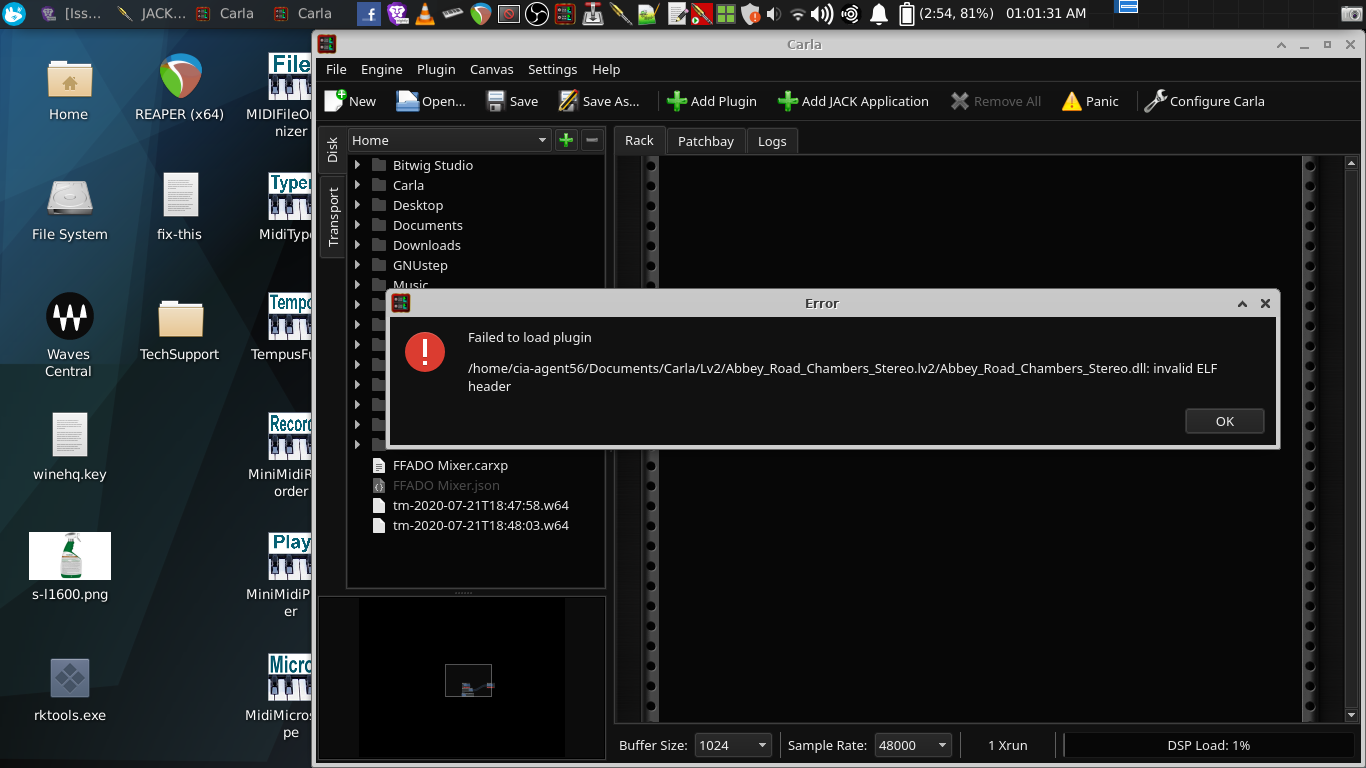Expand the Downloads folder in the file tree
This screenshot has height=768, width=1366.
357,245
